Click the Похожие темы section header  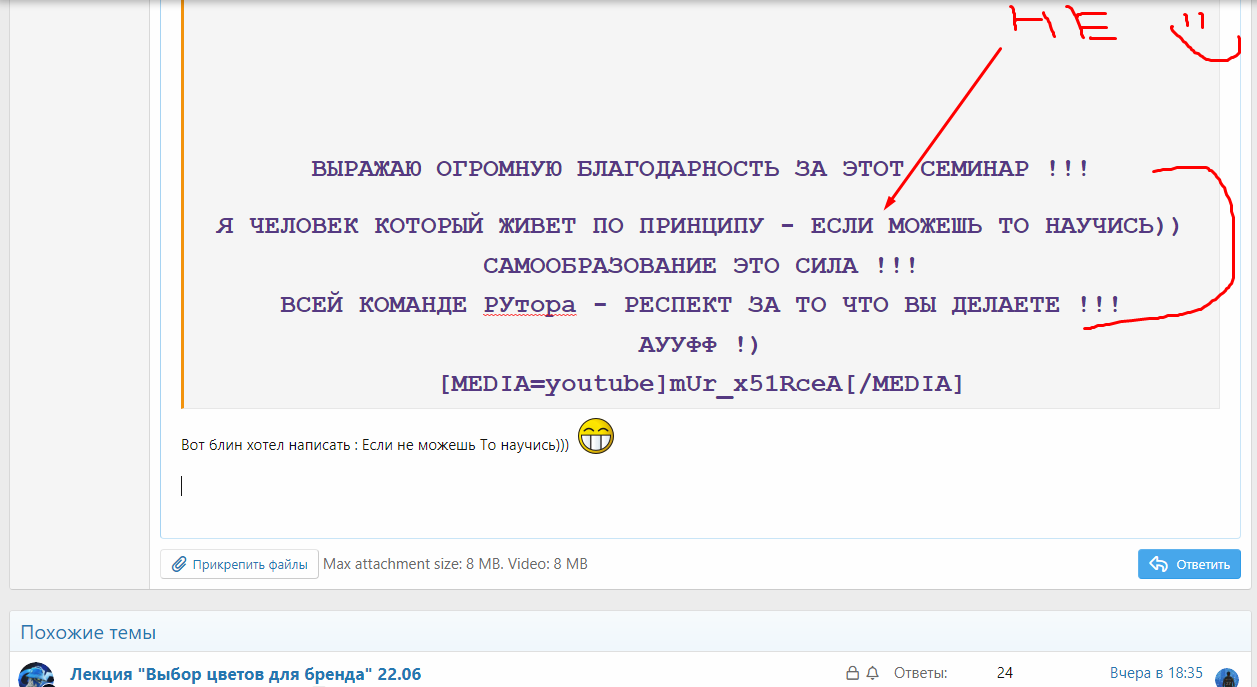tap(88, 632)
